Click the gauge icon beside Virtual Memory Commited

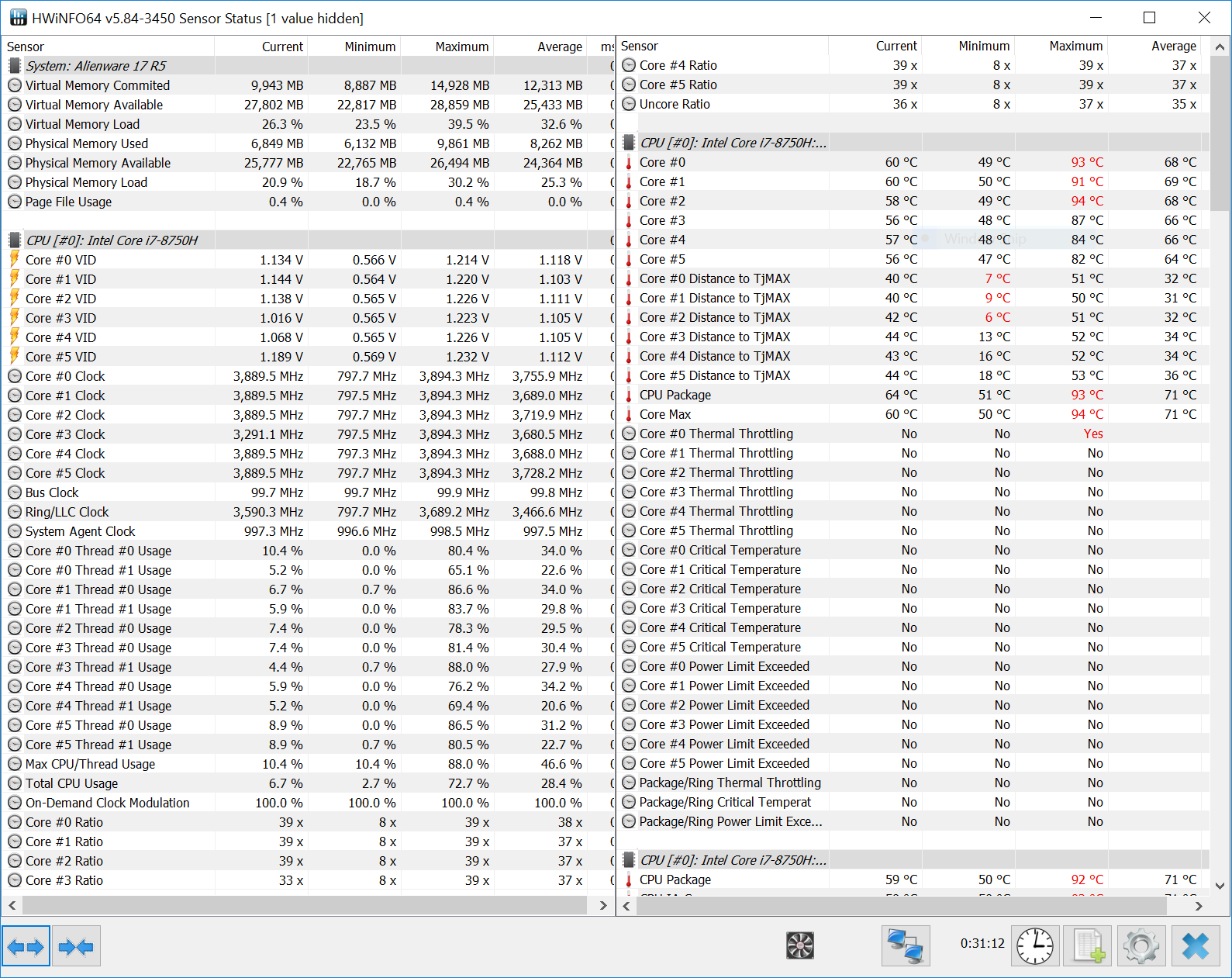(x=15, y=85)
